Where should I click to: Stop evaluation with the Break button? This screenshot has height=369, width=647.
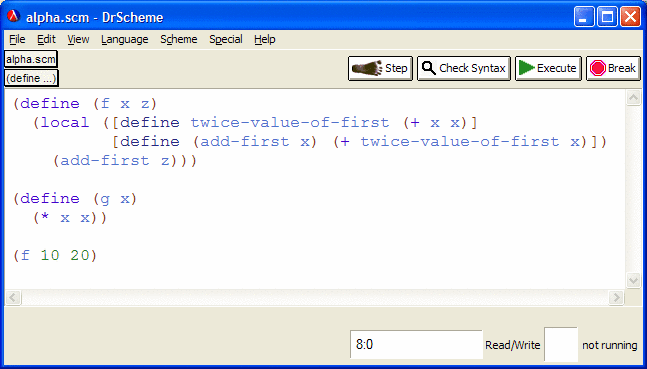click(x=613, y=68)
